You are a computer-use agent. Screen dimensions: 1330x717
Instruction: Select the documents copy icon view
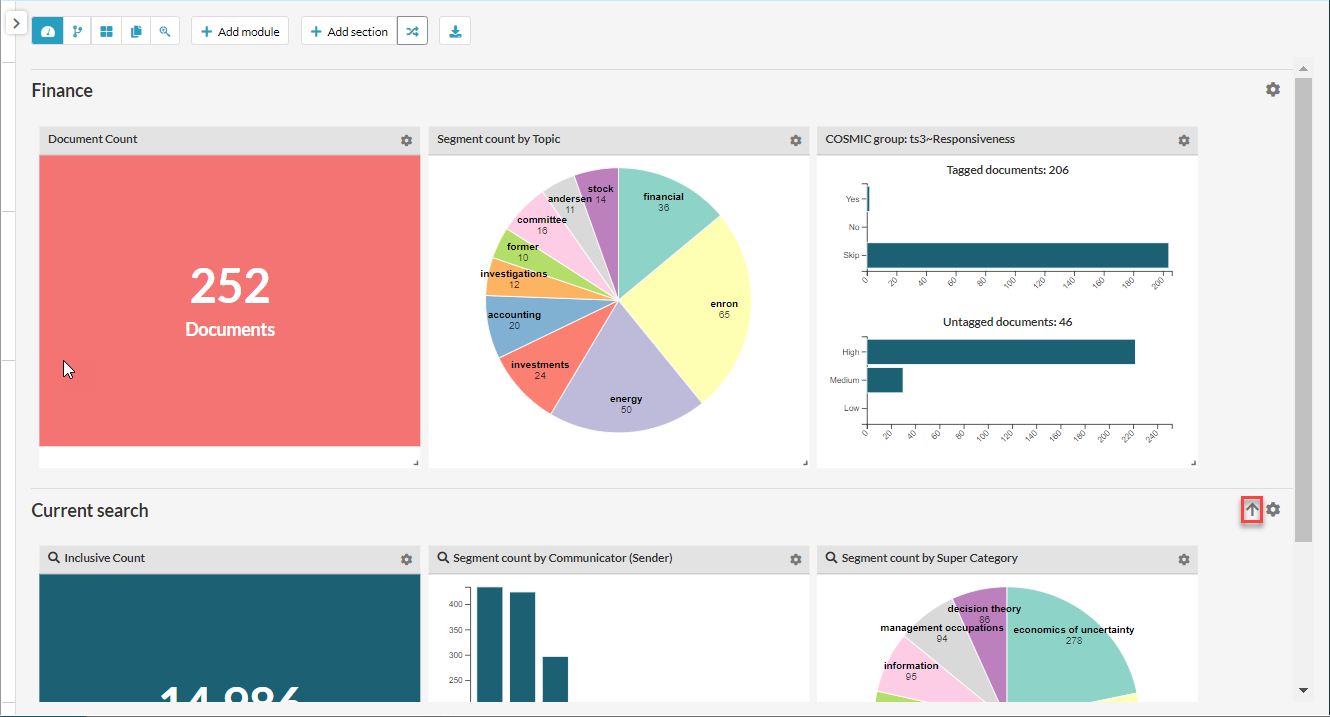coord(136,31)
